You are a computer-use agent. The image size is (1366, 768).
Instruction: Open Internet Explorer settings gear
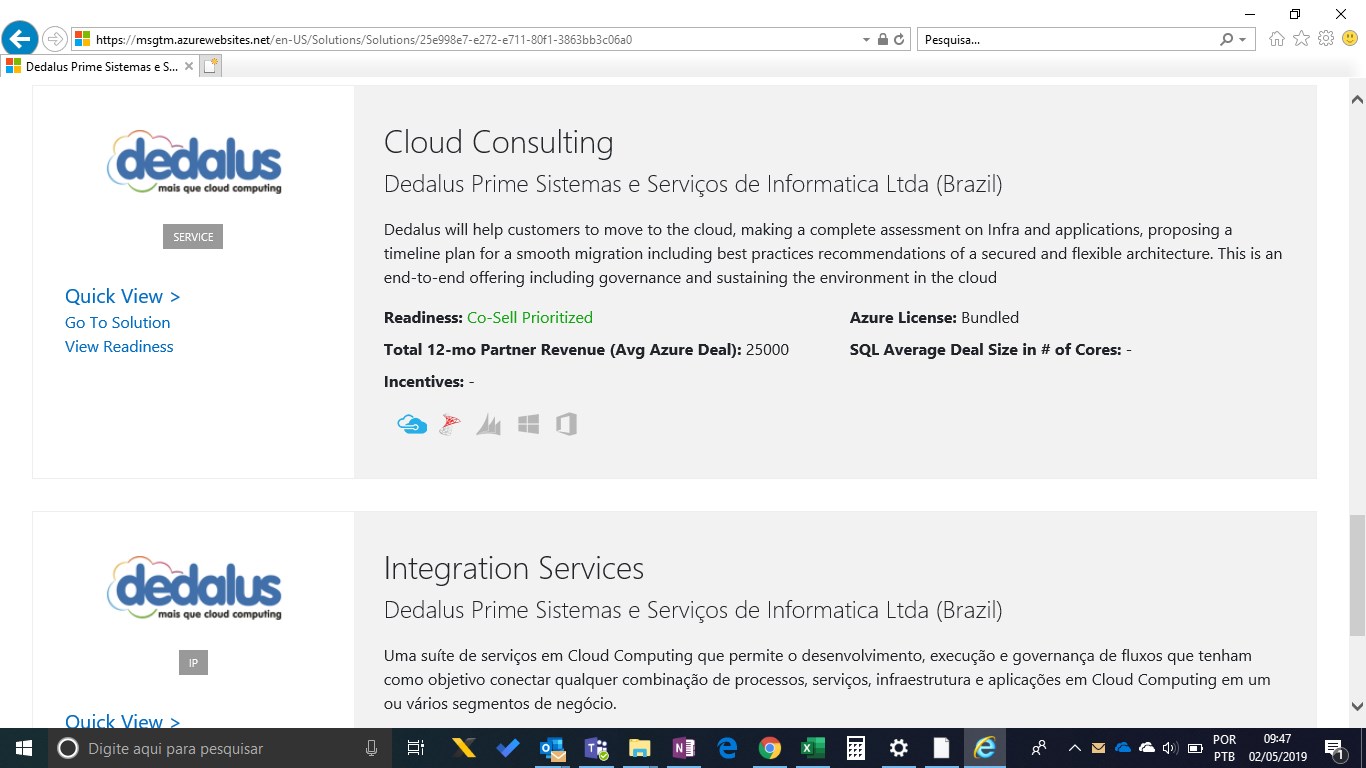point(1326,39)
